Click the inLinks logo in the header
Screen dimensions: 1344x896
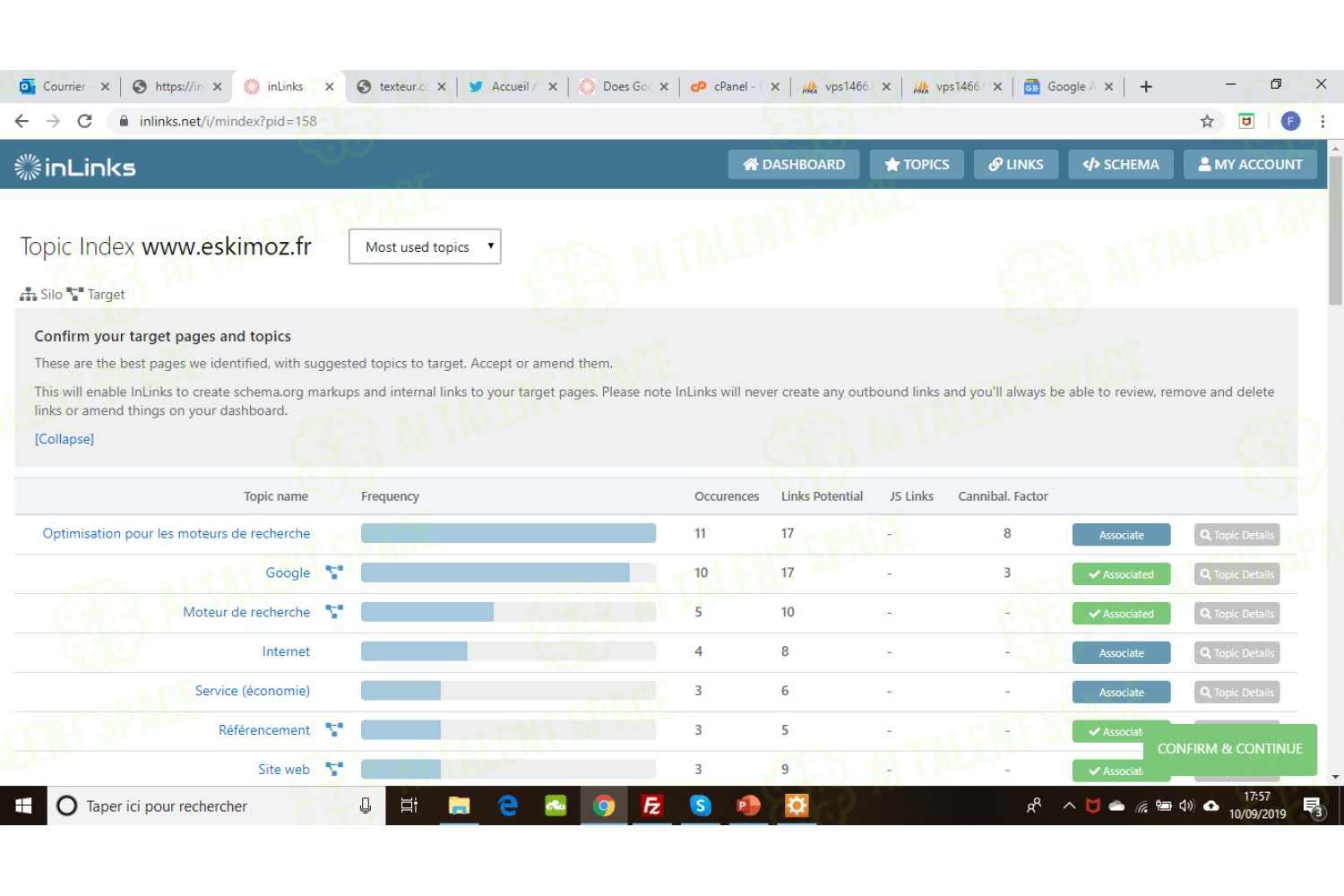tap(75, 167)
